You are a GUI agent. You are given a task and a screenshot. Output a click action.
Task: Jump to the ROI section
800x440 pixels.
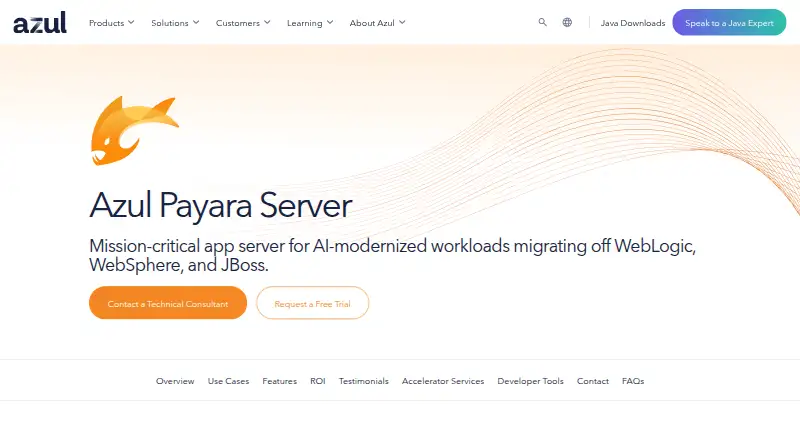317,381
